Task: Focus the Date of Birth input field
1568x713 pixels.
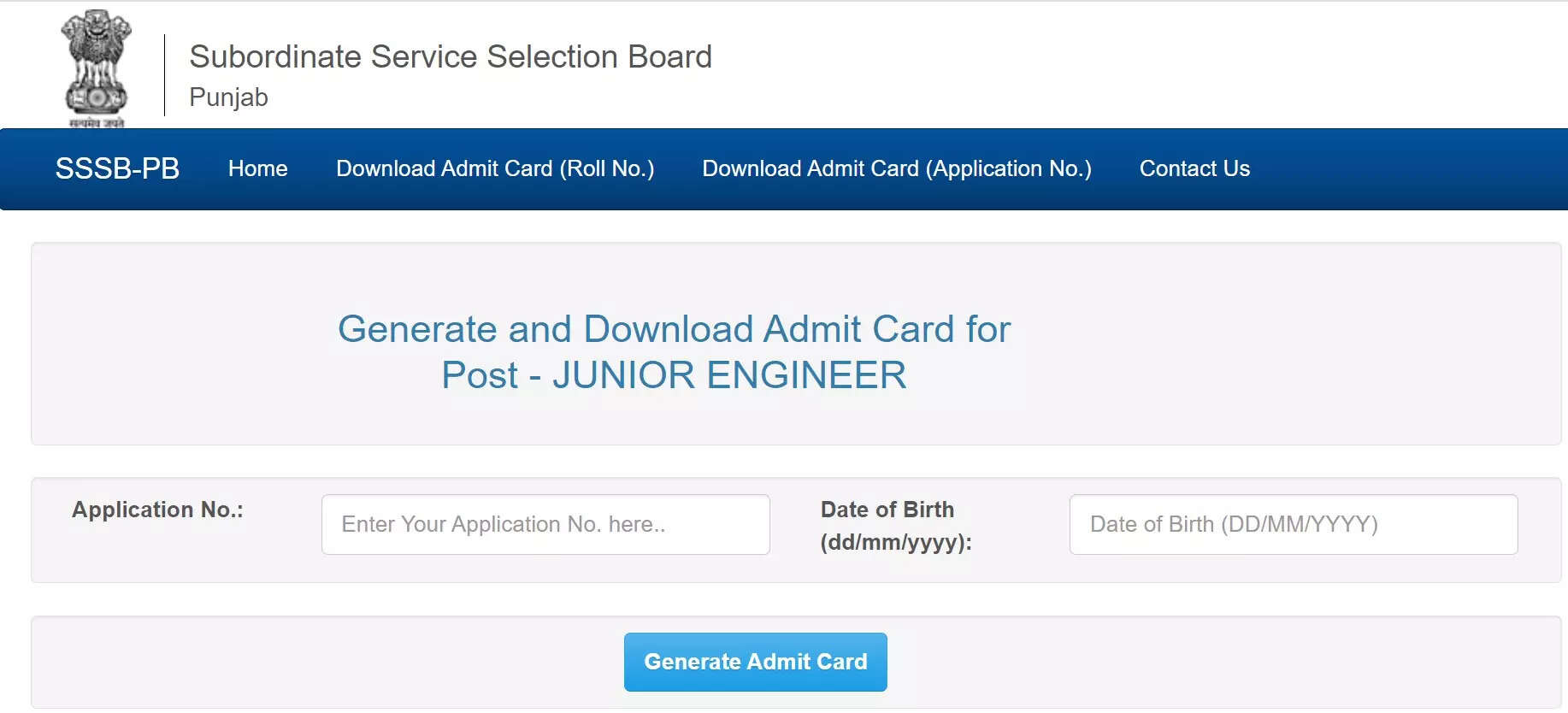Action: (x=1294, y=524)
